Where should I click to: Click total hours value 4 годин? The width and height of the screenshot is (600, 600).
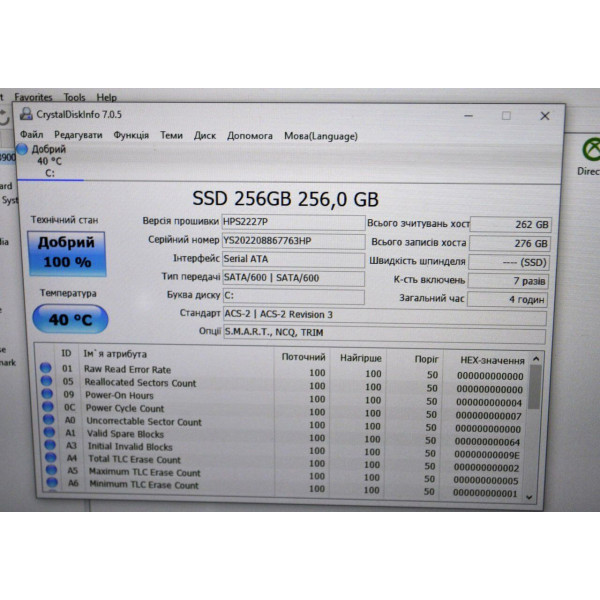tap(507, 299)
